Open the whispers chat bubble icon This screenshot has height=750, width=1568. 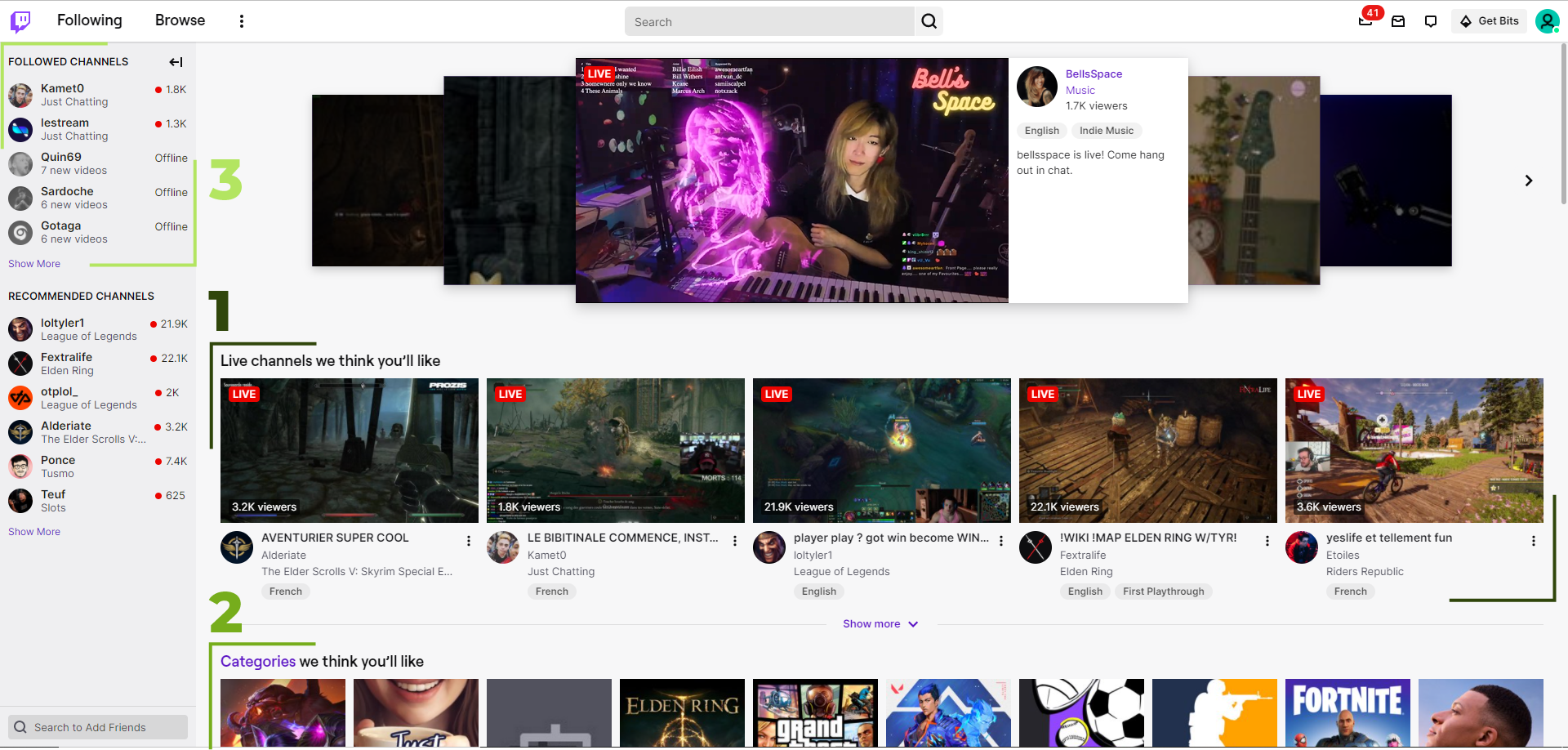pyautogui.click(x=1431, y=21)
